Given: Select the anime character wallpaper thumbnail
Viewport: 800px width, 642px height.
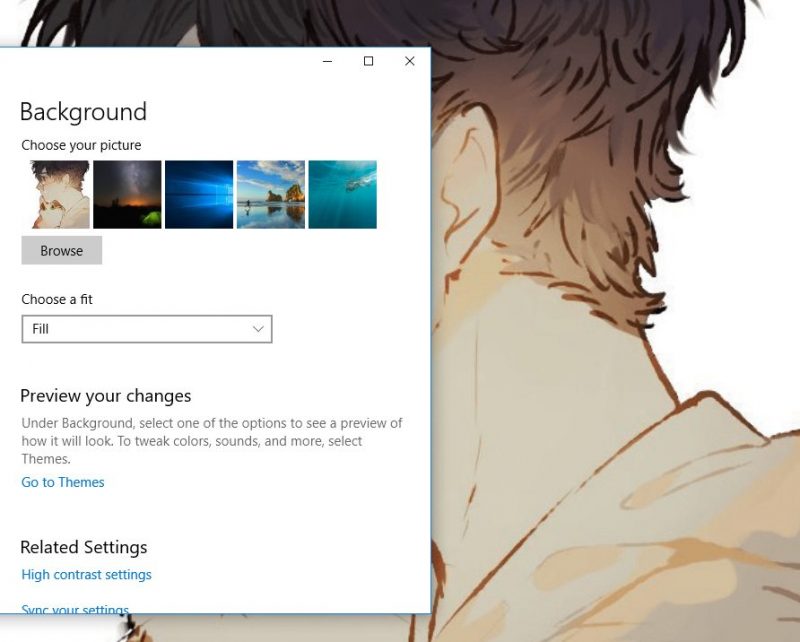Looking at the screenshot, I should point(55,194).
